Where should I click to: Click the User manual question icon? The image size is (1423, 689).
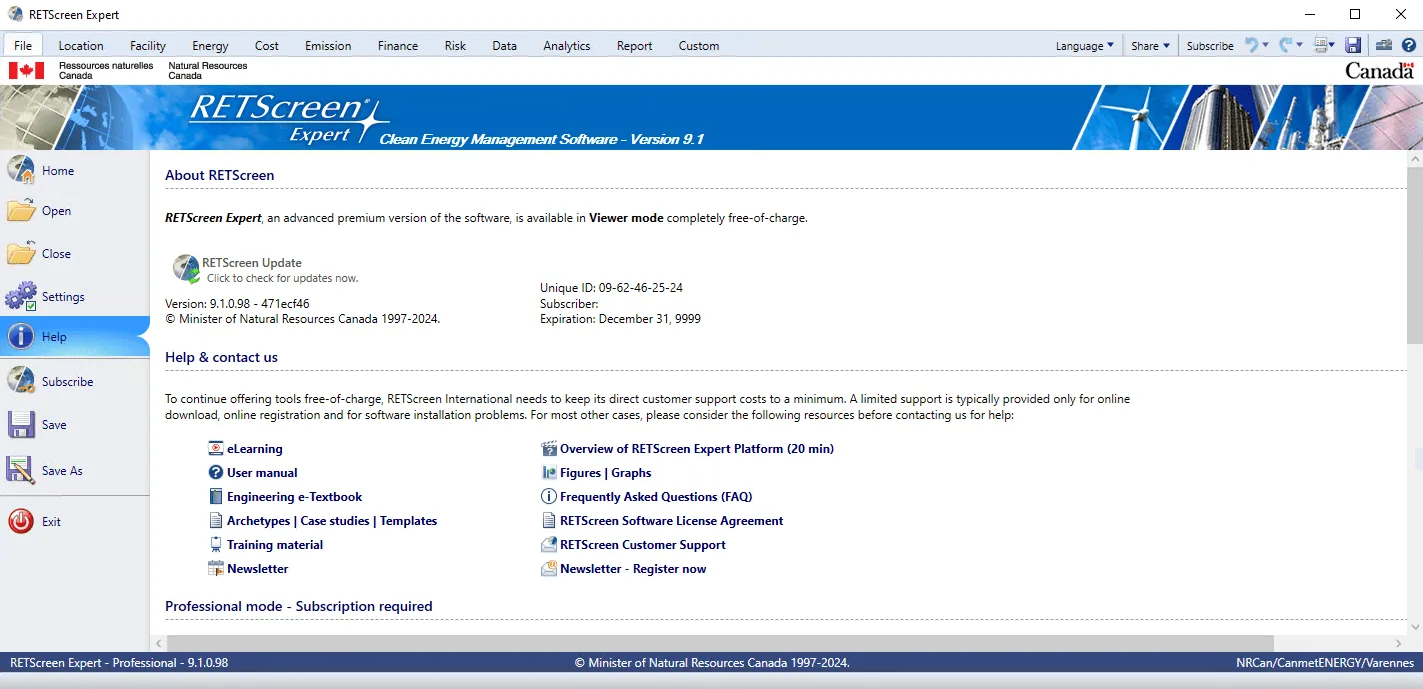tap(215, 473)
